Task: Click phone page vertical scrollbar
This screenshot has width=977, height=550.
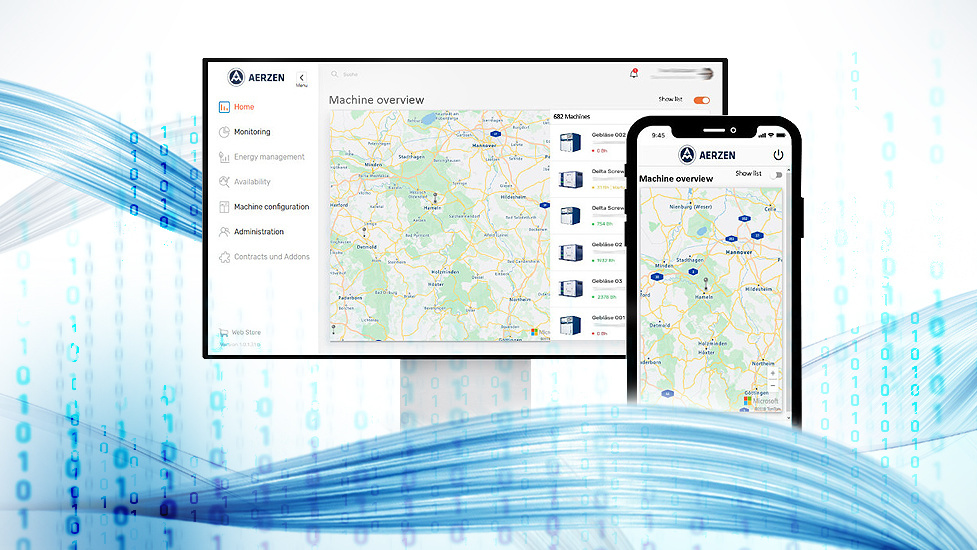Action: (x=789, y=293)
